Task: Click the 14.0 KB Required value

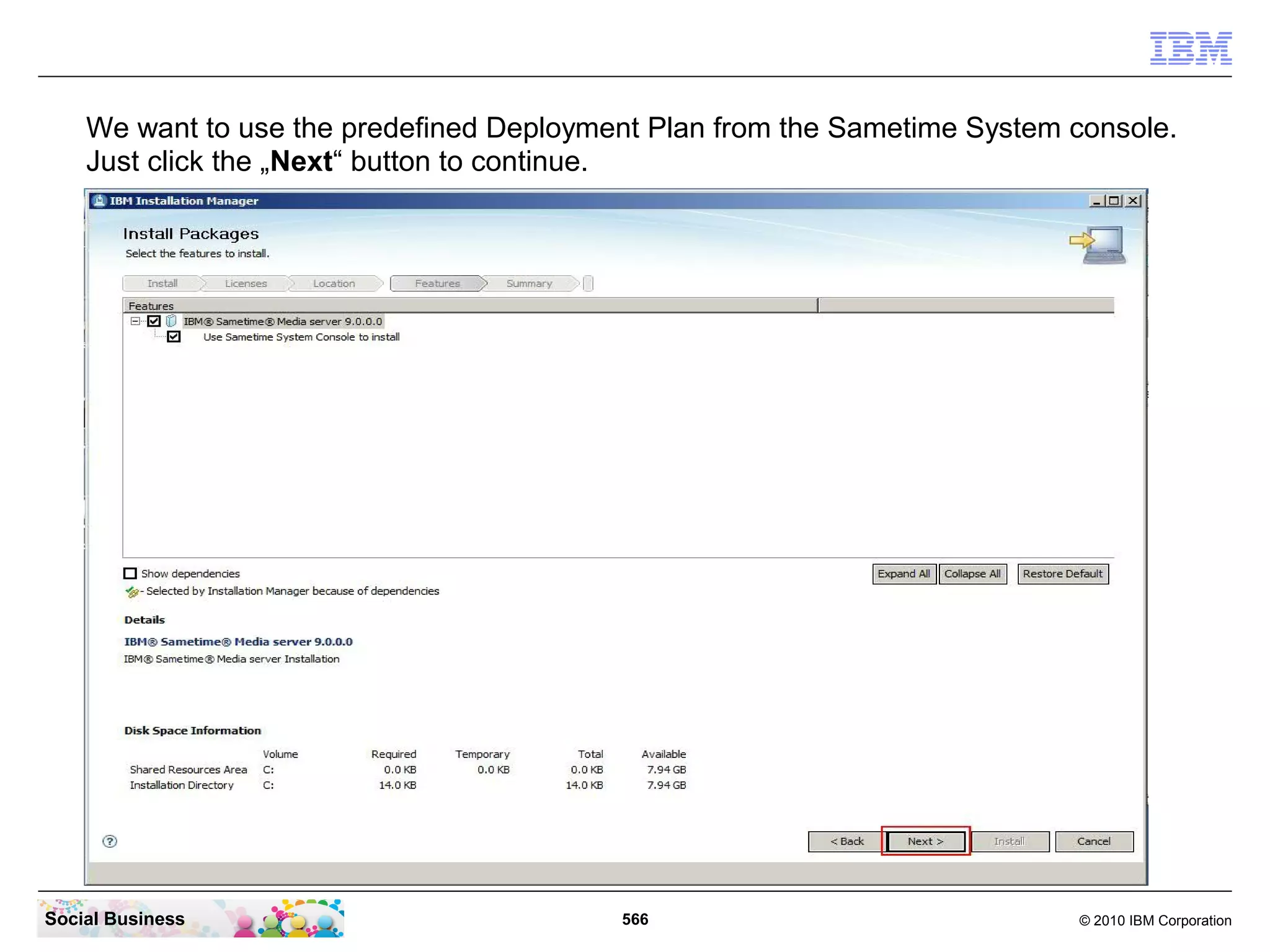Action: [x=397, y=785]
